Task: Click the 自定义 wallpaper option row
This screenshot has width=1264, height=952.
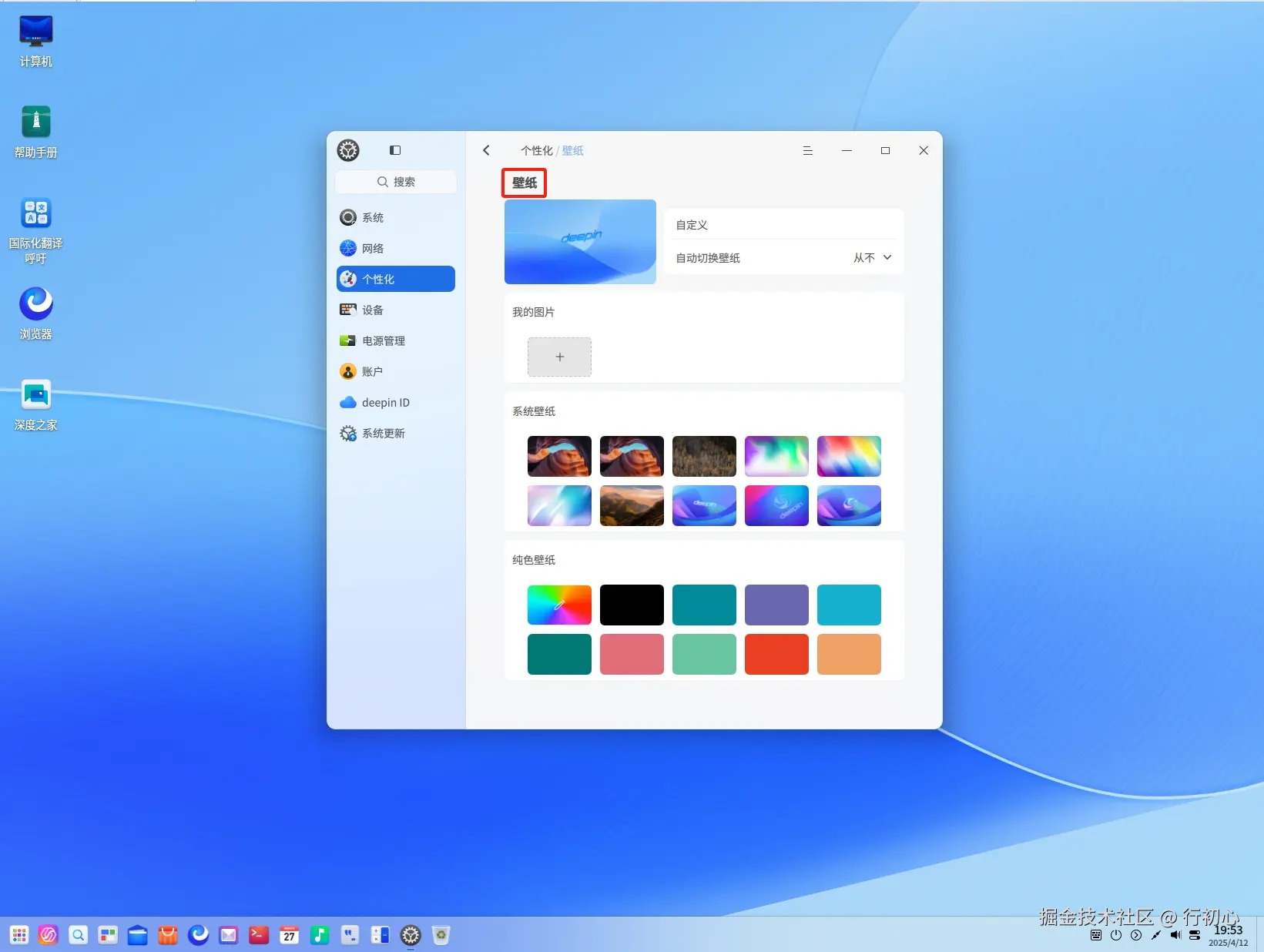Action: tap(783, 225)
